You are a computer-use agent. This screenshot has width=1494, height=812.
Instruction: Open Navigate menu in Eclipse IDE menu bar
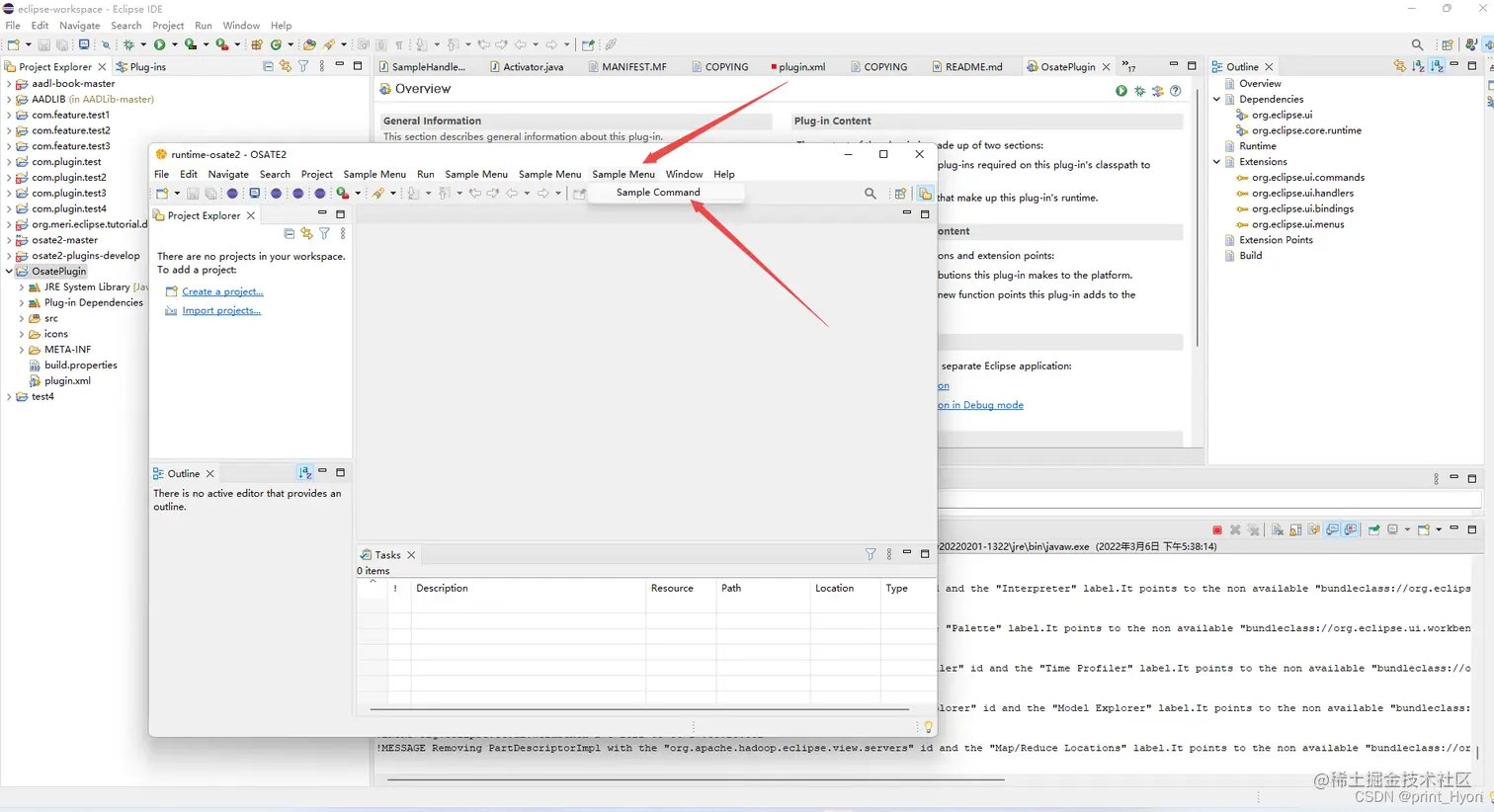click(80, 26)
